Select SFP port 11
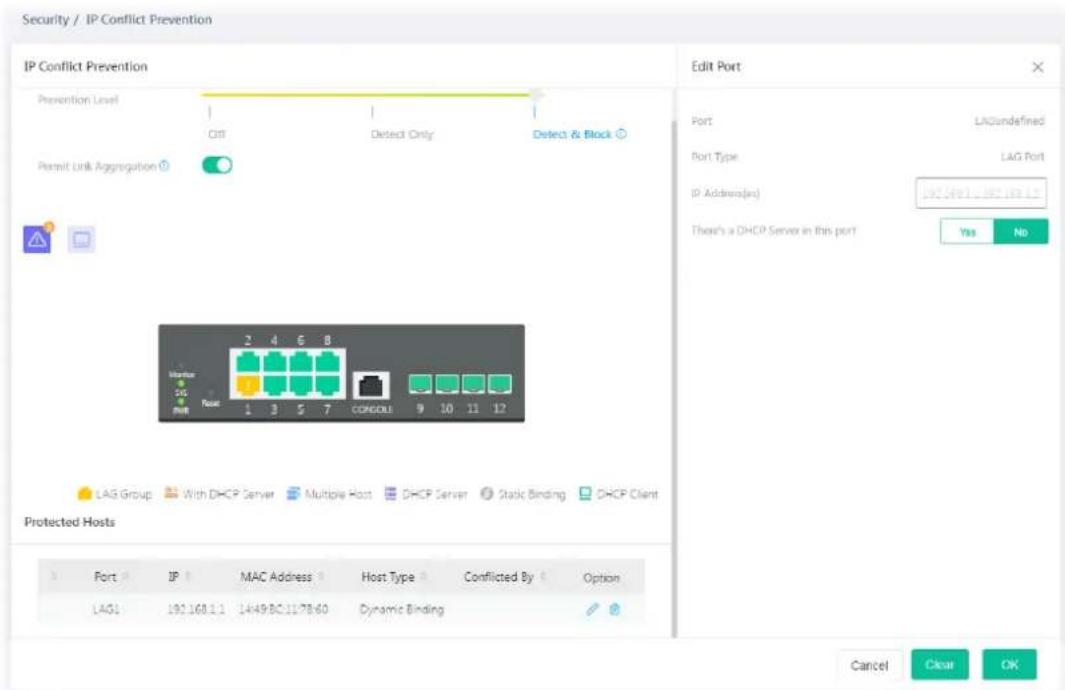This screenshot has width=1065, height=690. (x=473, y=384)
